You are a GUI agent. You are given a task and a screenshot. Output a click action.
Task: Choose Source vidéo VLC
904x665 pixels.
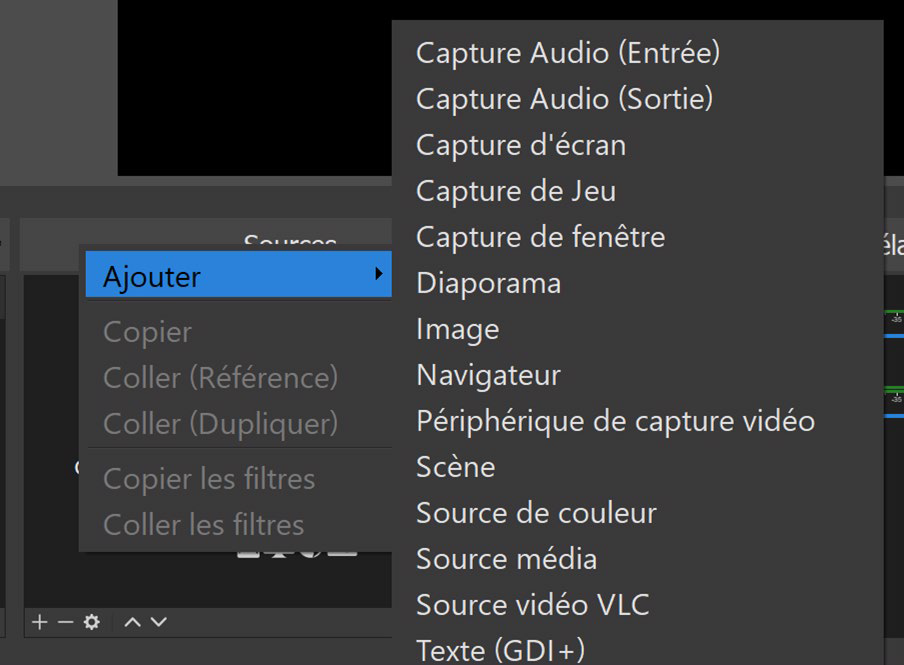point(533,605)
